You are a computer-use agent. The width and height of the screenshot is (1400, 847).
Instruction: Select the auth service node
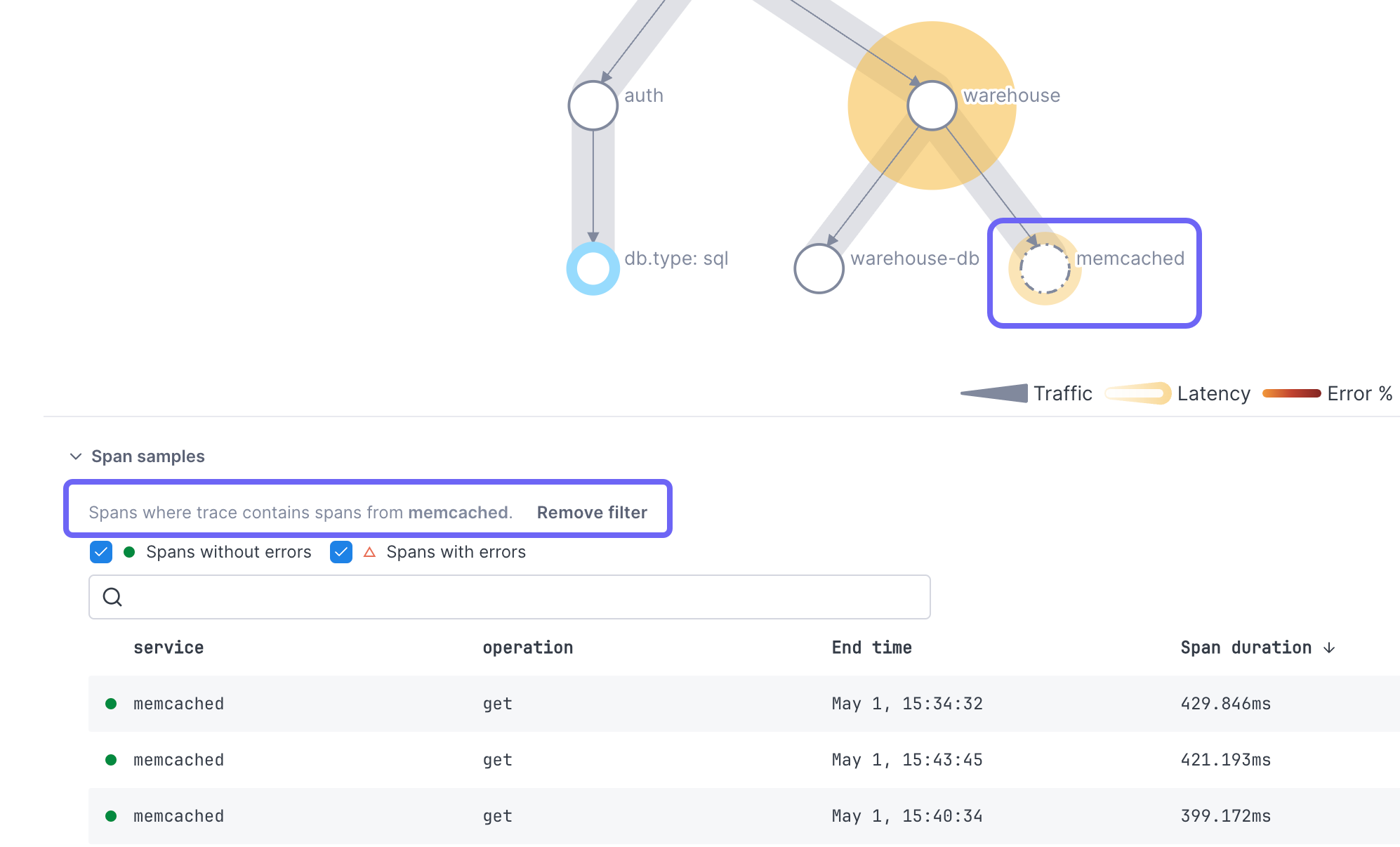(x=593, y=105)
